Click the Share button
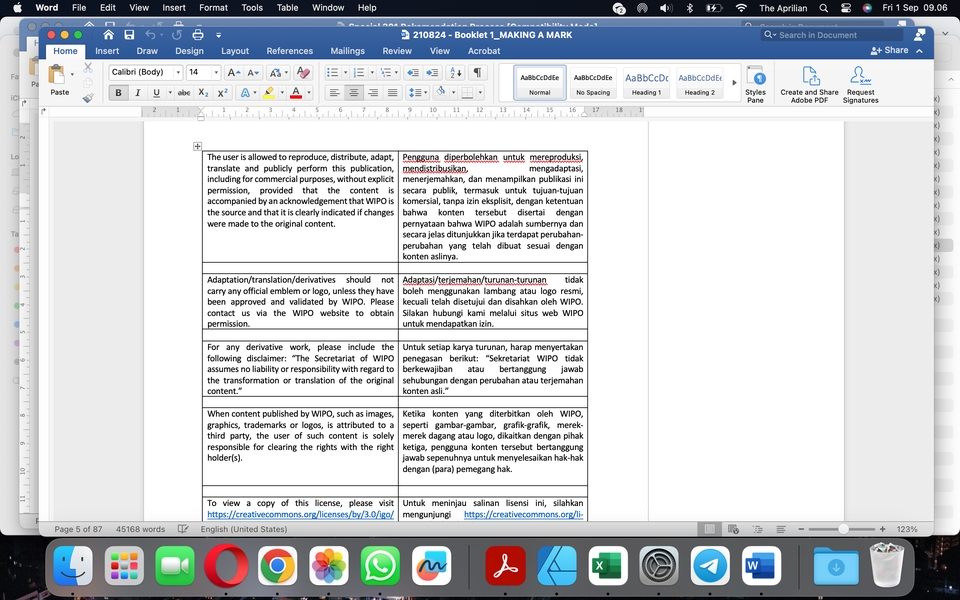The width and height of the screenshot is (960, 600). tap(890, 51)
